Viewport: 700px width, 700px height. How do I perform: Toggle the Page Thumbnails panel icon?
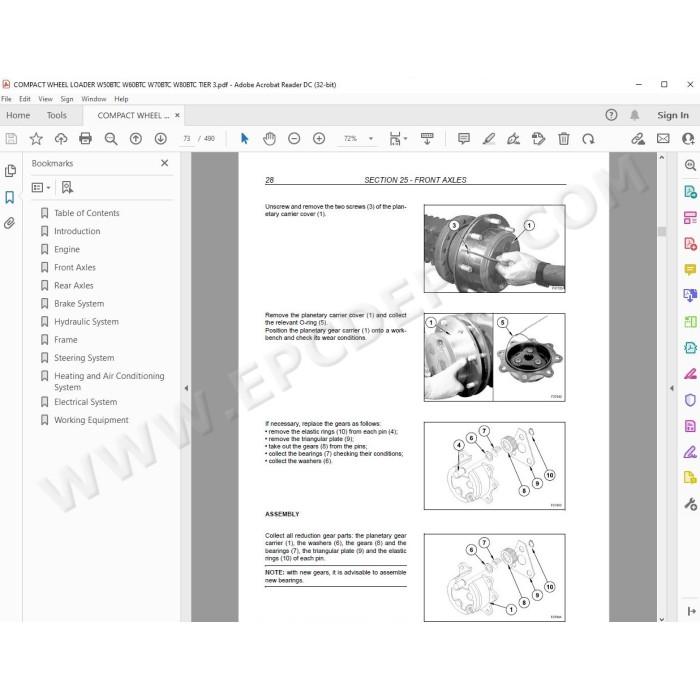[10, 171]
